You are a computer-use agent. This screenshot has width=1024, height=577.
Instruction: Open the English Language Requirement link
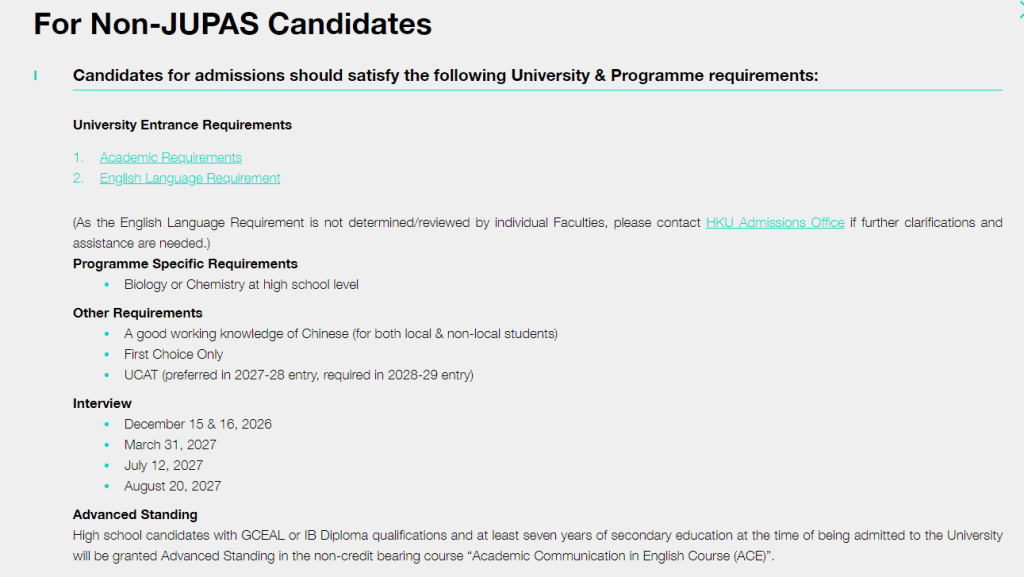[x=189, y=178]
